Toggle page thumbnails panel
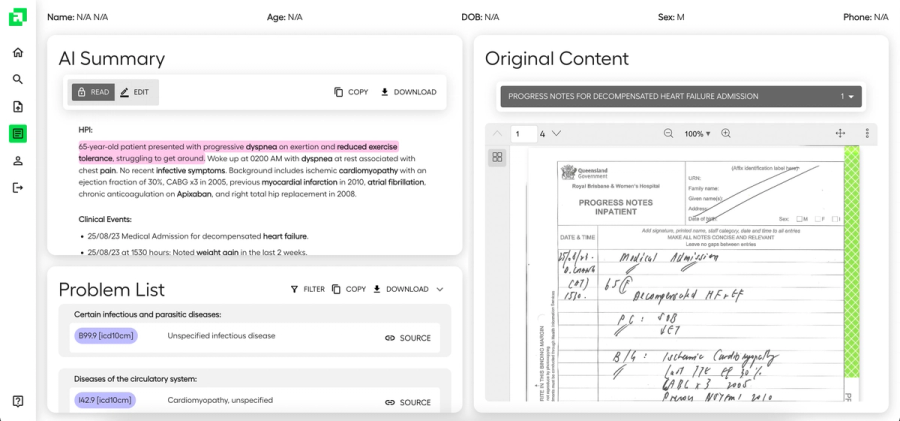Viewport: 900px width, 421px height. click(x=498, y=157)
